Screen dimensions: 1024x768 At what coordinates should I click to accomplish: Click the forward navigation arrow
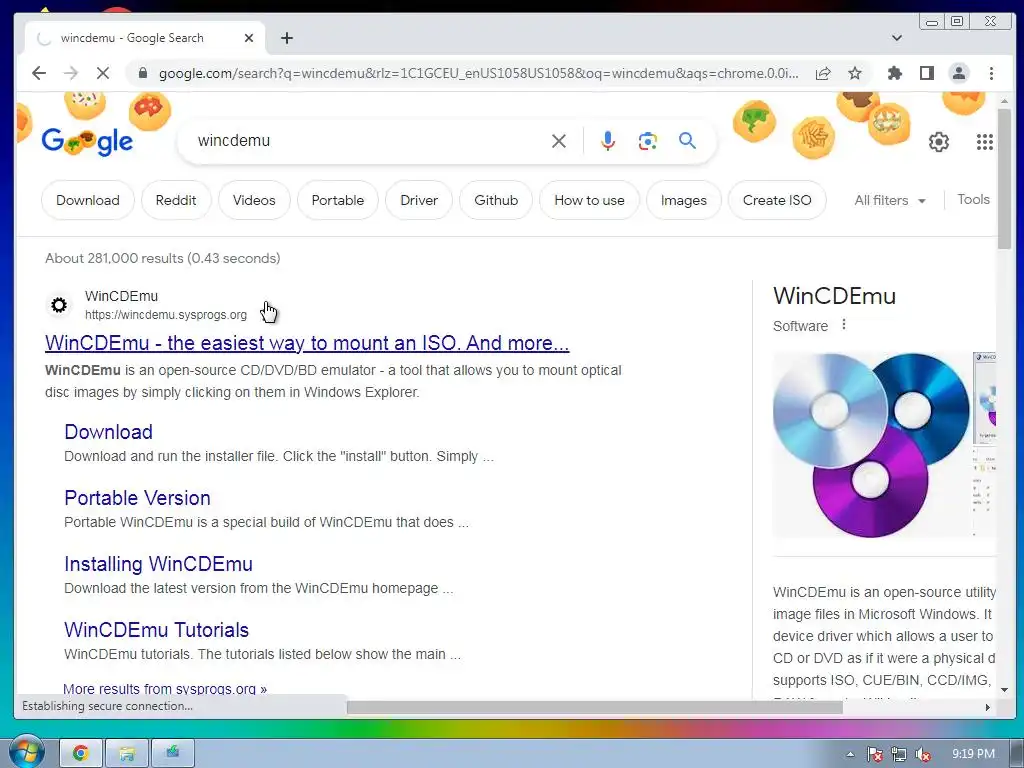click(x=71, y=73)
